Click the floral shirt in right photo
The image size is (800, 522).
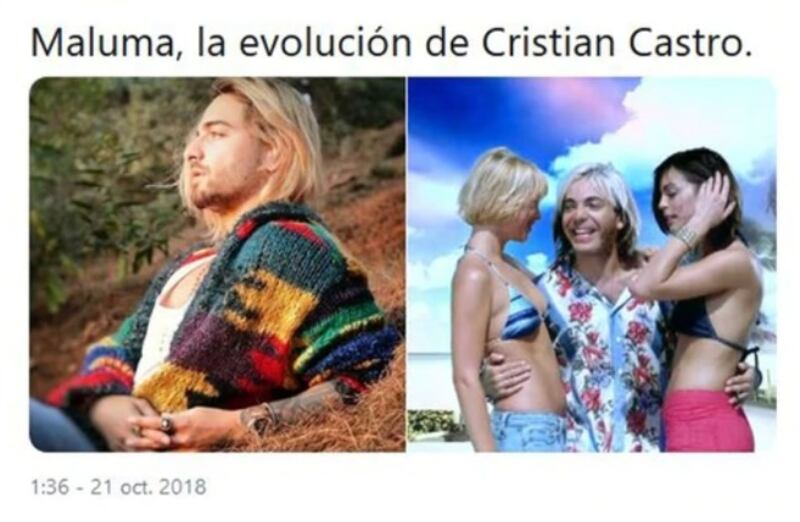click(x=607, y=352)
